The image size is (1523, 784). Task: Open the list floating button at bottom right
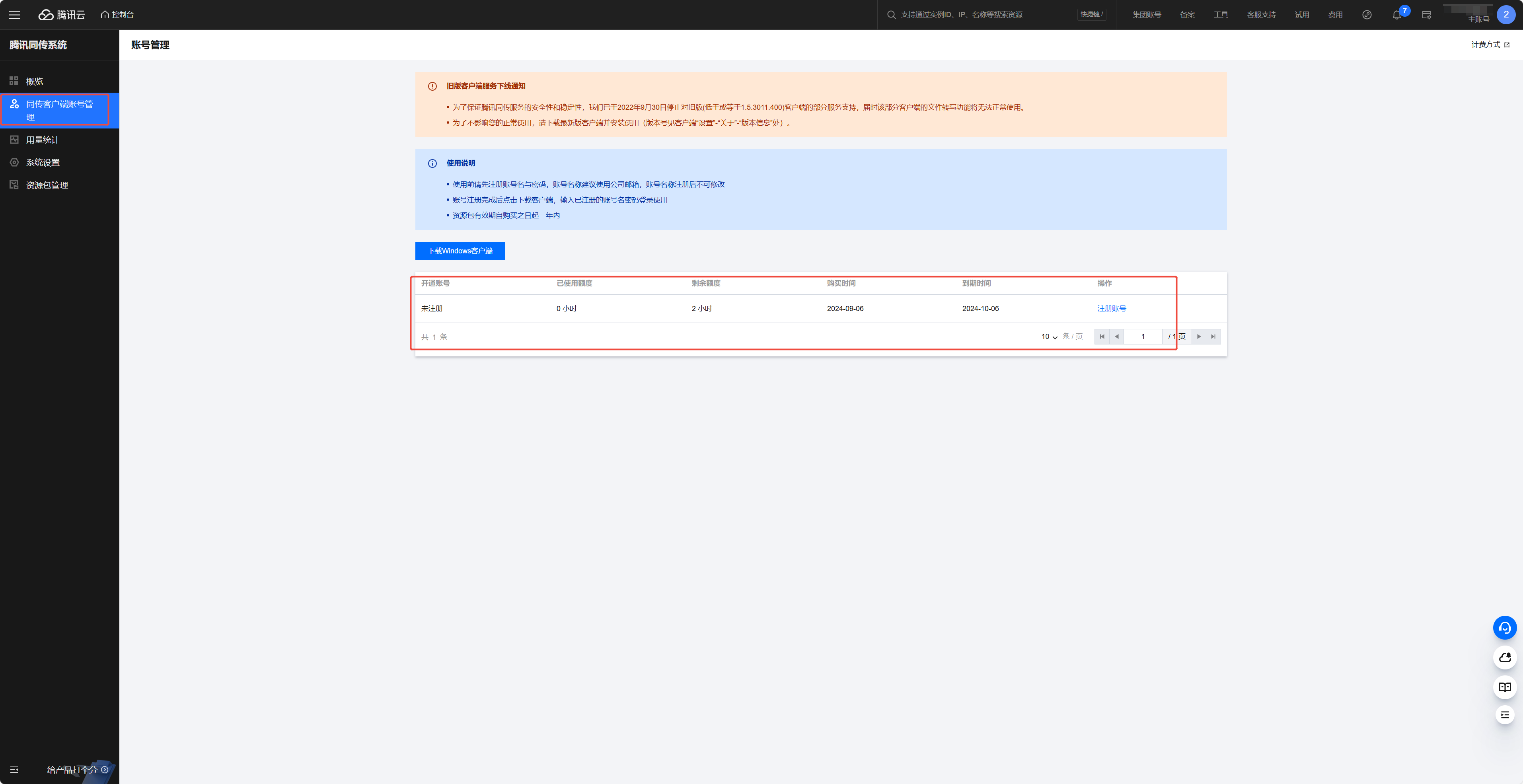click(1505, 715)
